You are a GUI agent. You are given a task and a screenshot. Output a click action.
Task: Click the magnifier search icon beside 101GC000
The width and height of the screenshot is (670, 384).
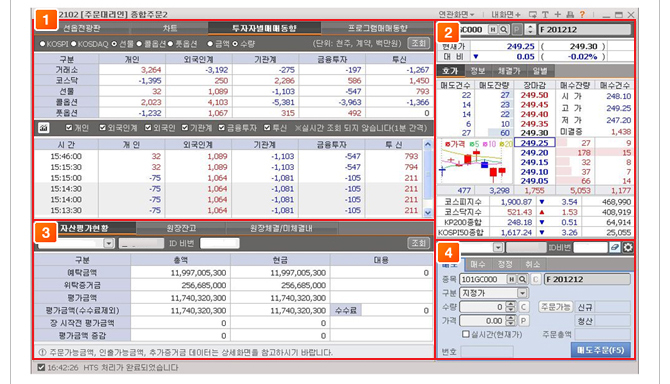[522, 279]
